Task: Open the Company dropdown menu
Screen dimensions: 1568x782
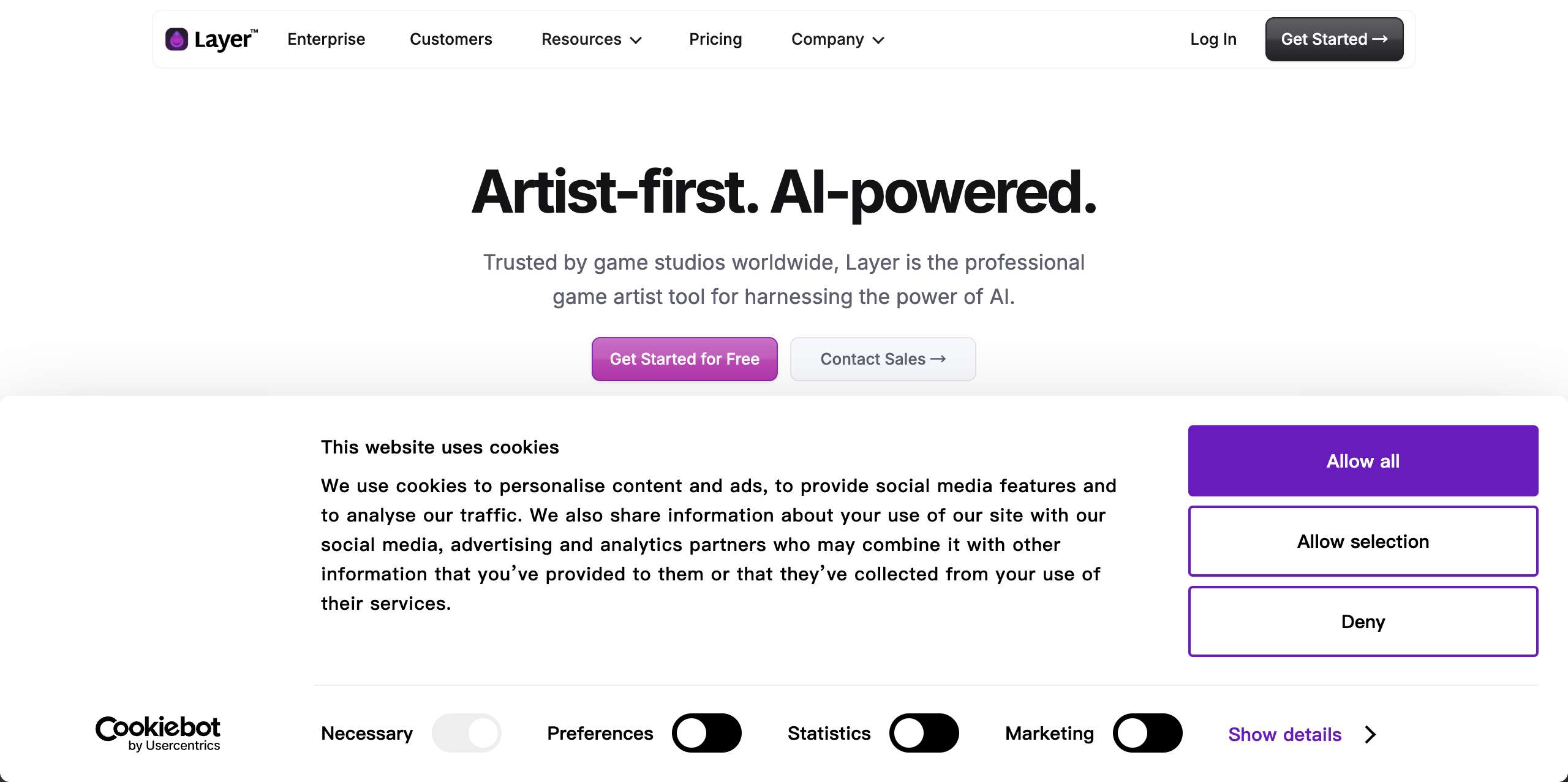Action: (837, 39)
